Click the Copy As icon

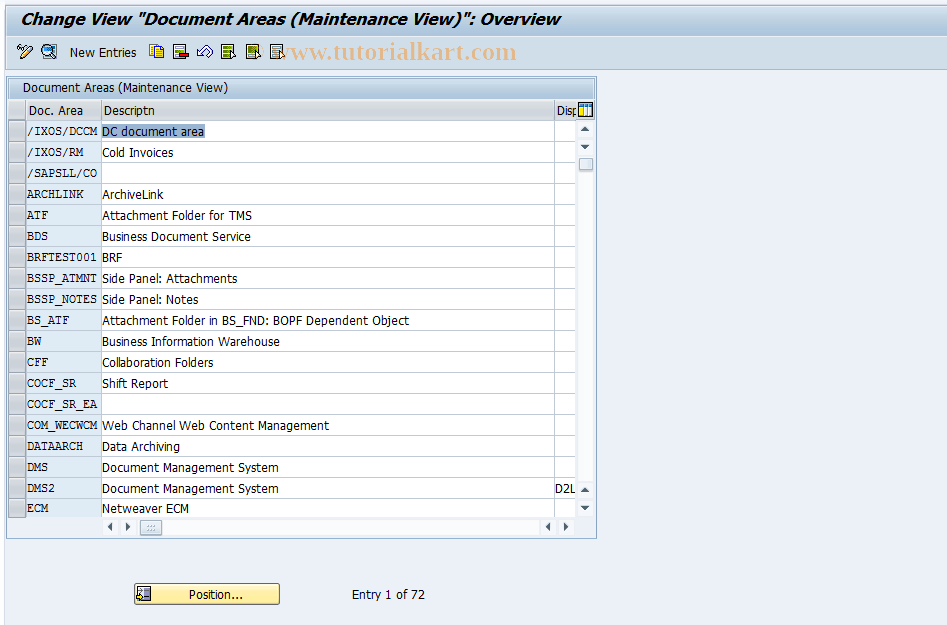point(157,52)
